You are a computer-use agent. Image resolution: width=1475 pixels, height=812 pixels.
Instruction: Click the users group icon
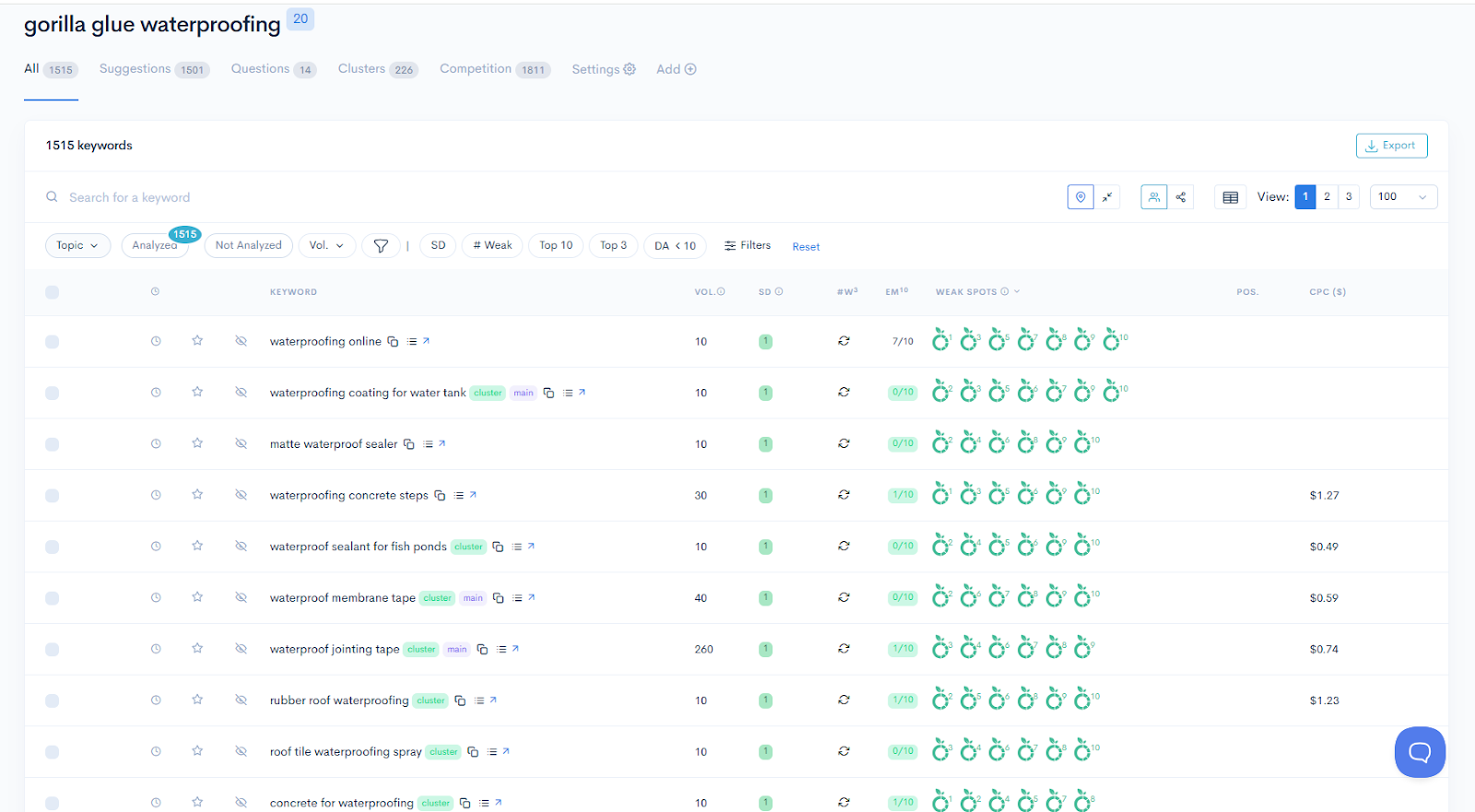click(x=1153, y=197)
